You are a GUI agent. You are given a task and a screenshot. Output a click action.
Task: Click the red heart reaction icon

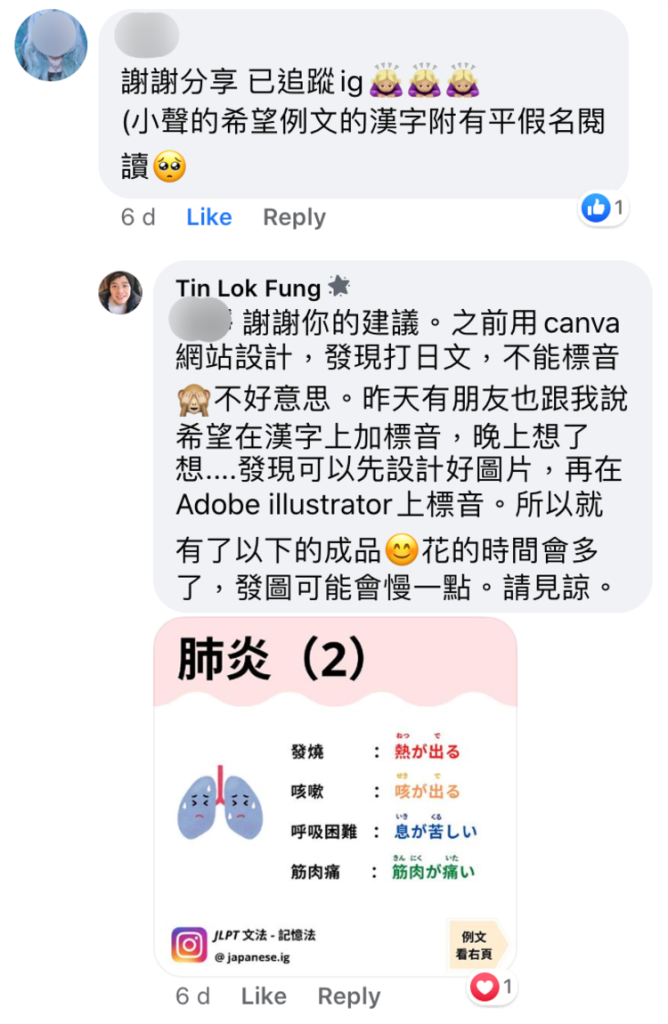tap(485, 986)
